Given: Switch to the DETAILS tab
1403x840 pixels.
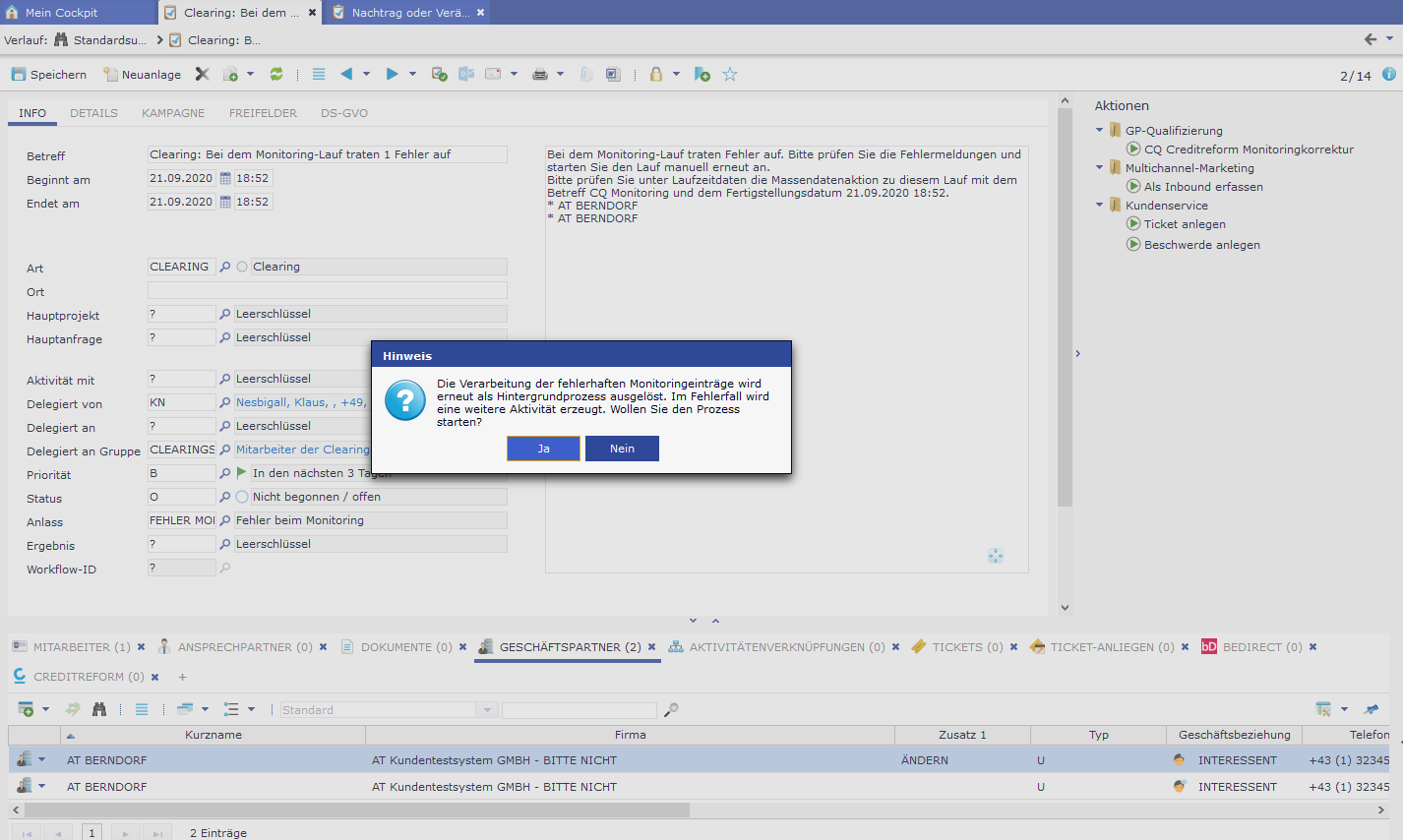Looking at the screenshot, I should point(93,113).
